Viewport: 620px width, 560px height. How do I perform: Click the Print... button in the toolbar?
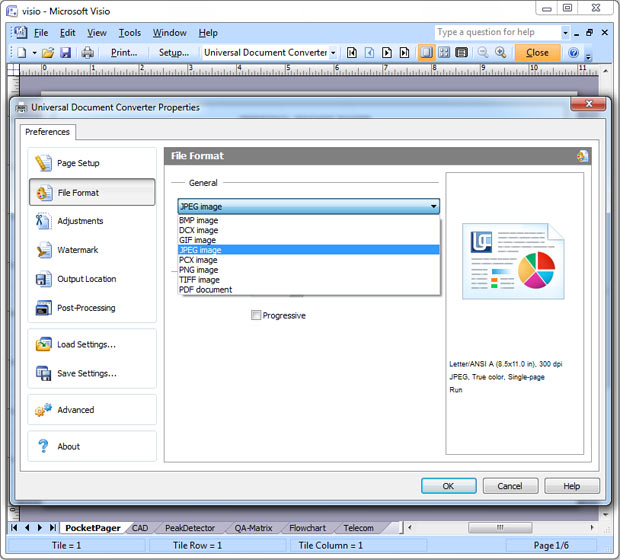(124, 53)
